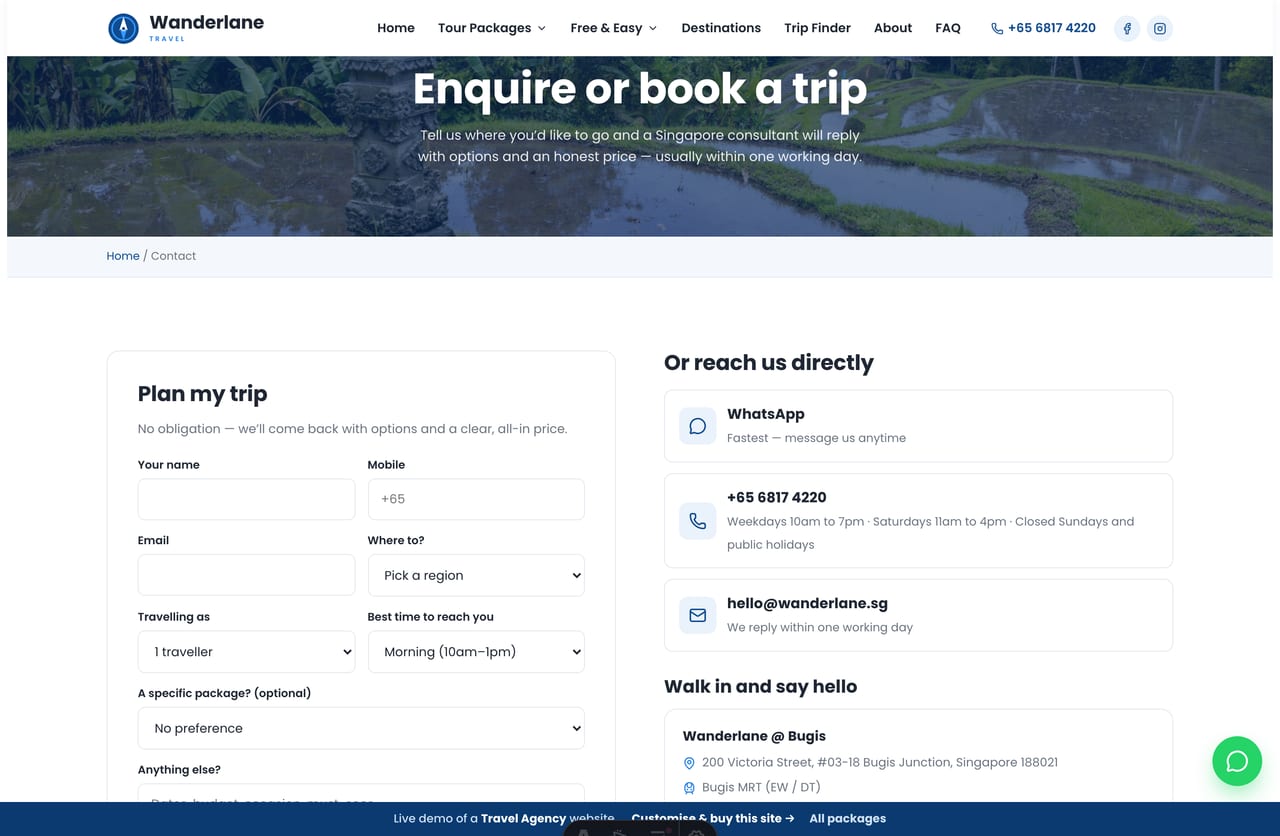
Task: Click the Enquire or book a trip headline
Action: pos(640,88)
